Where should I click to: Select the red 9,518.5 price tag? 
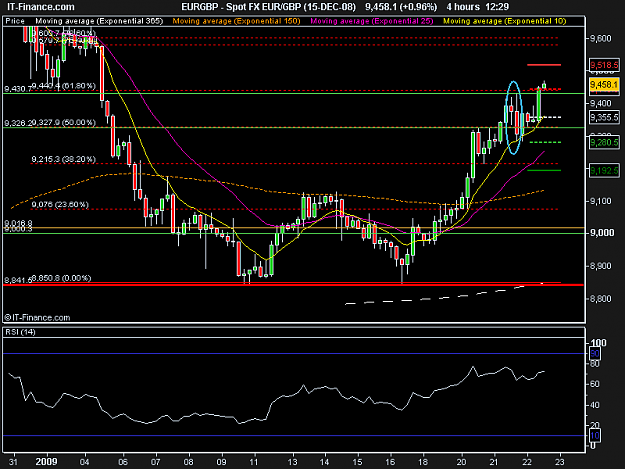[x=604, y=65]
